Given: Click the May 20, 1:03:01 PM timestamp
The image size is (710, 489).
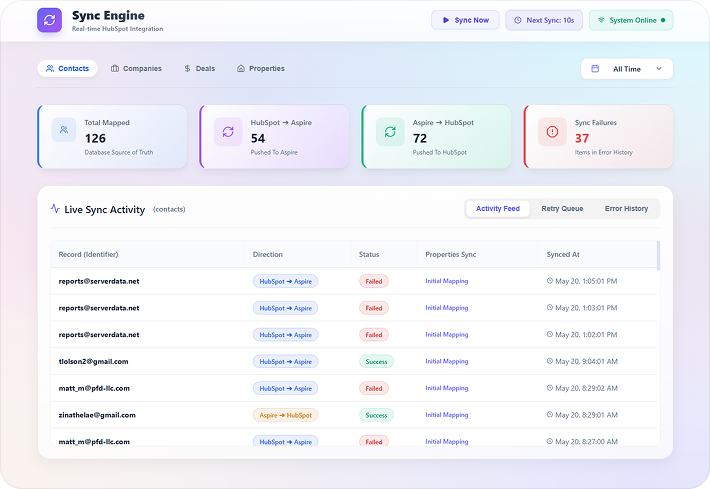Looking at the screenshot, I should coord(586,308).
